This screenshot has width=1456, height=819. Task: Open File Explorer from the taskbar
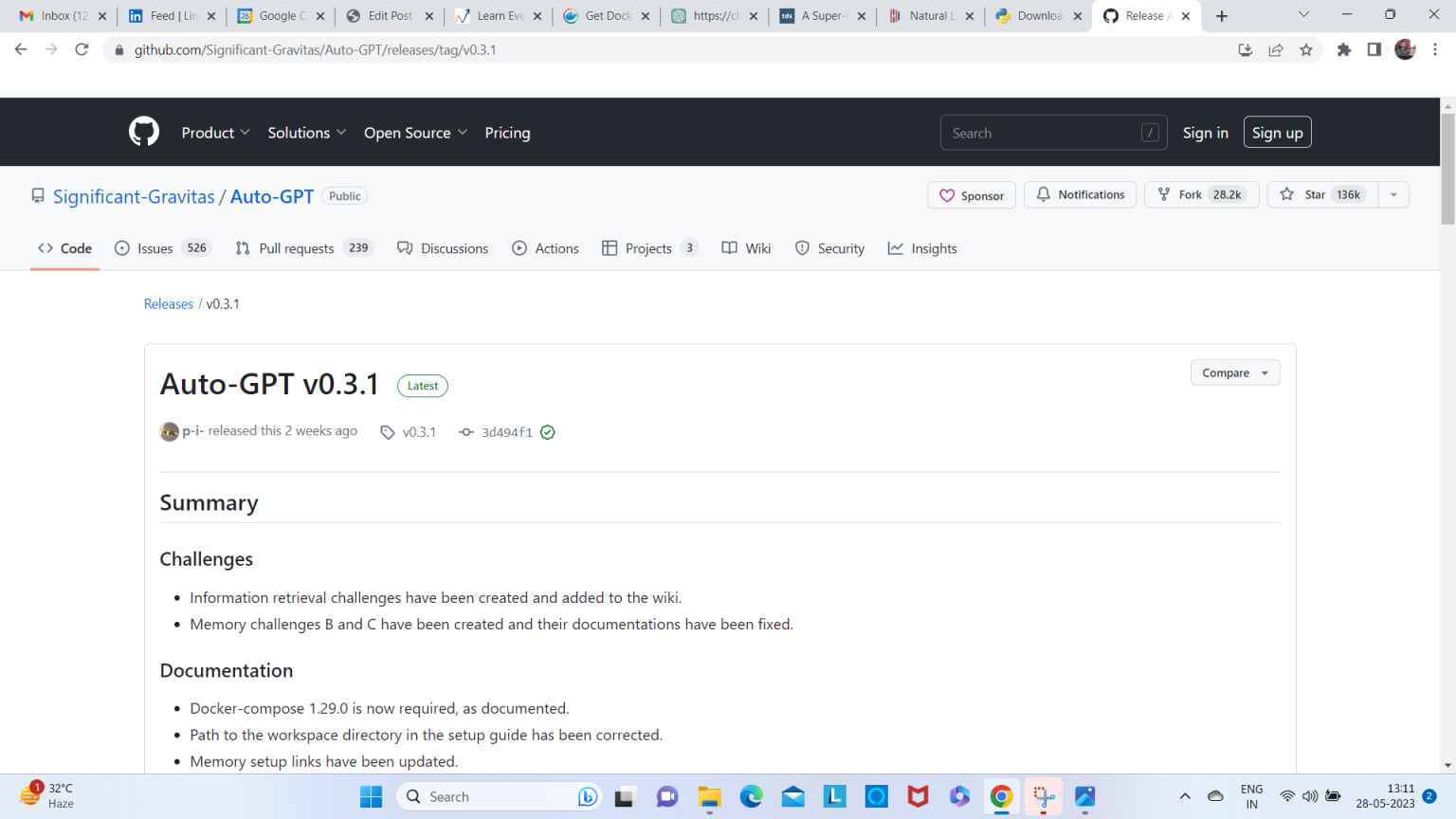709,797
